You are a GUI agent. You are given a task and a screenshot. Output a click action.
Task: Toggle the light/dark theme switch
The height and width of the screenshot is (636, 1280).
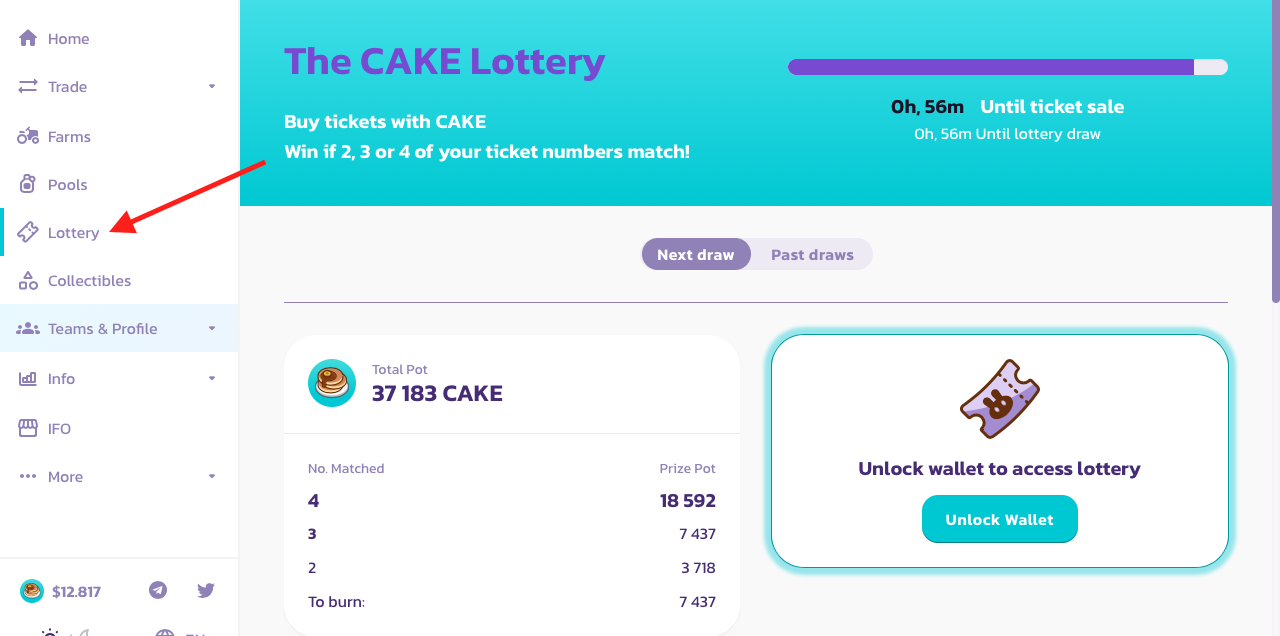click(63, 632)
